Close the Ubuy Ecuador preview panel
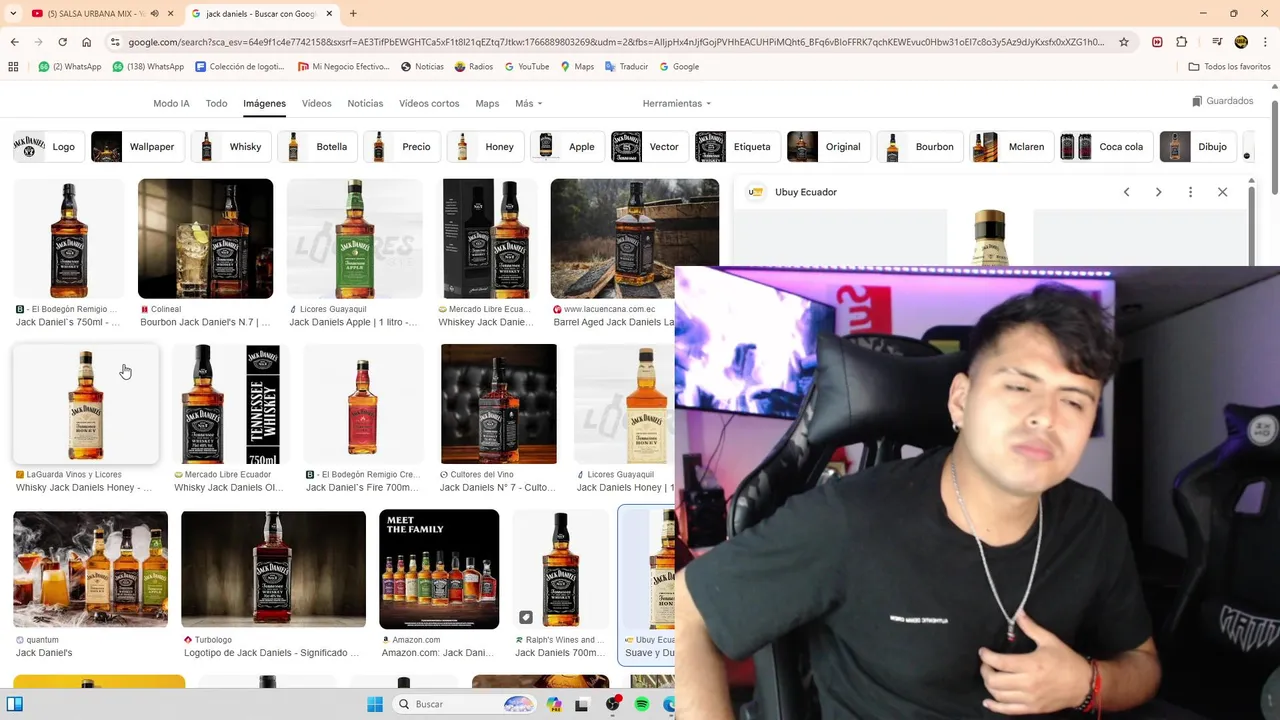This screenshot has height=720, width=1280. point(1222,192)
